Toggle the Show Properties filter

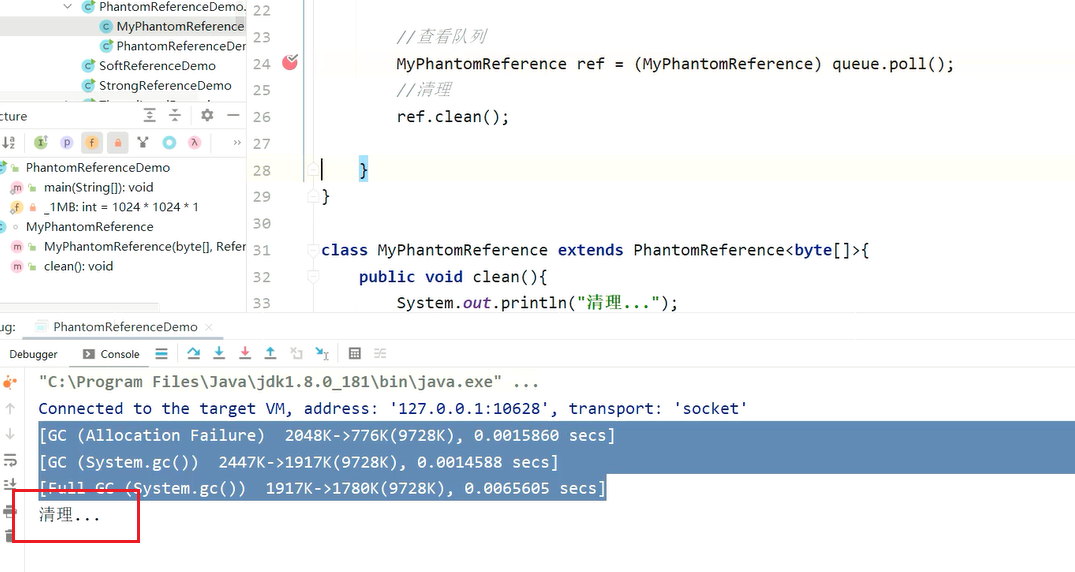pyautogui.click(x=66, y=143)
